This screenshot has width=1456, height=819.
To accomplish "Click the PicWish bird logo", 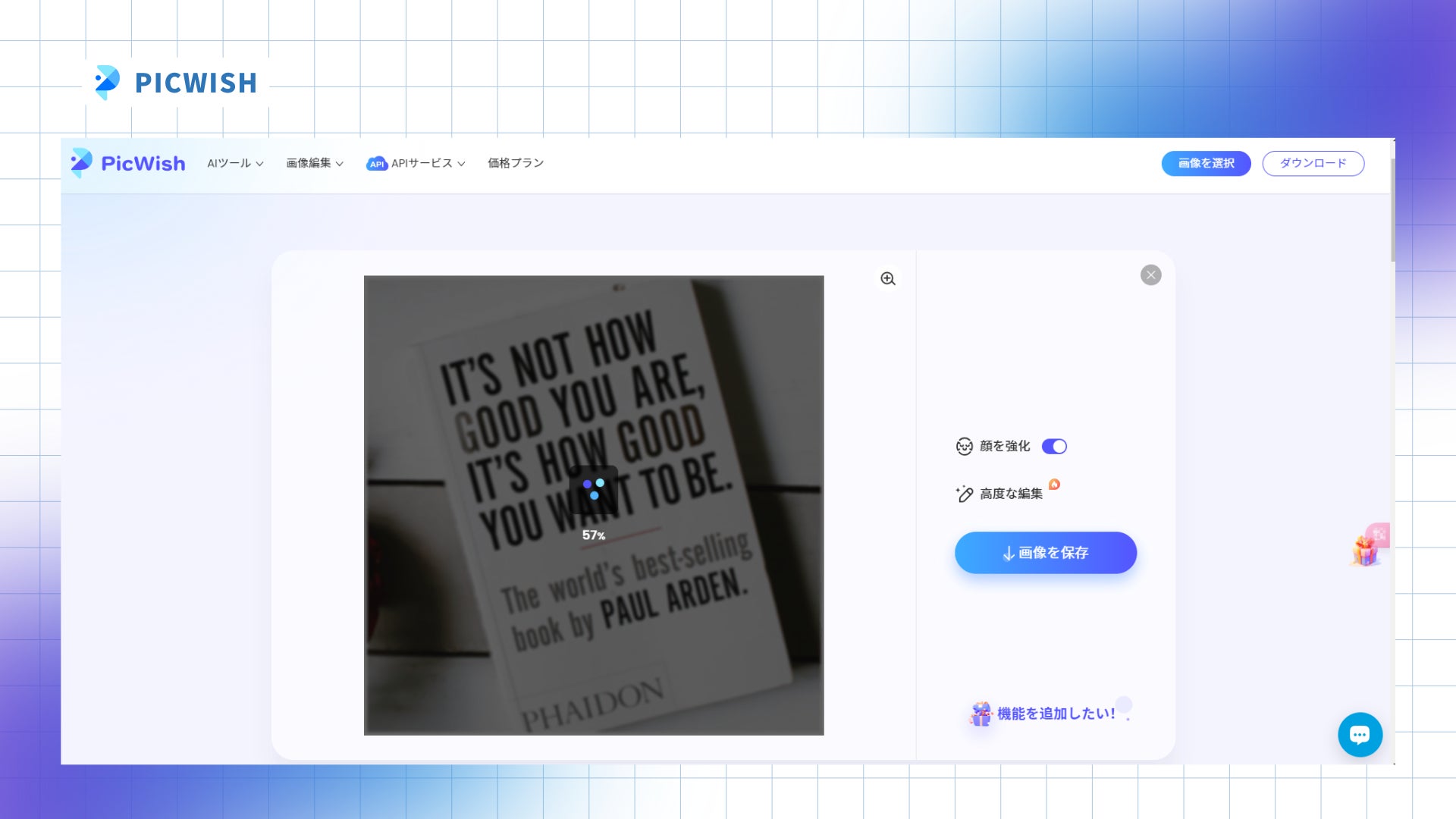I will tap(81, 162).
